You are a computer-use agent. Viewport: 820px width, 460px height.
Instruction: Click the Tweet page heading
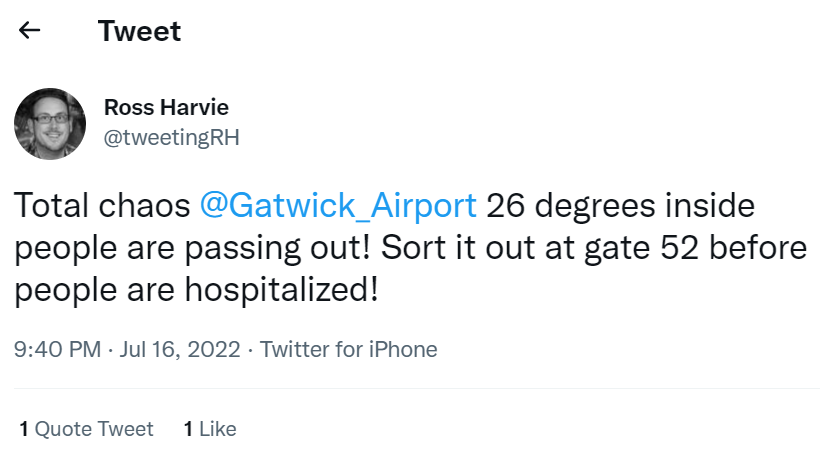pos(139,31)
